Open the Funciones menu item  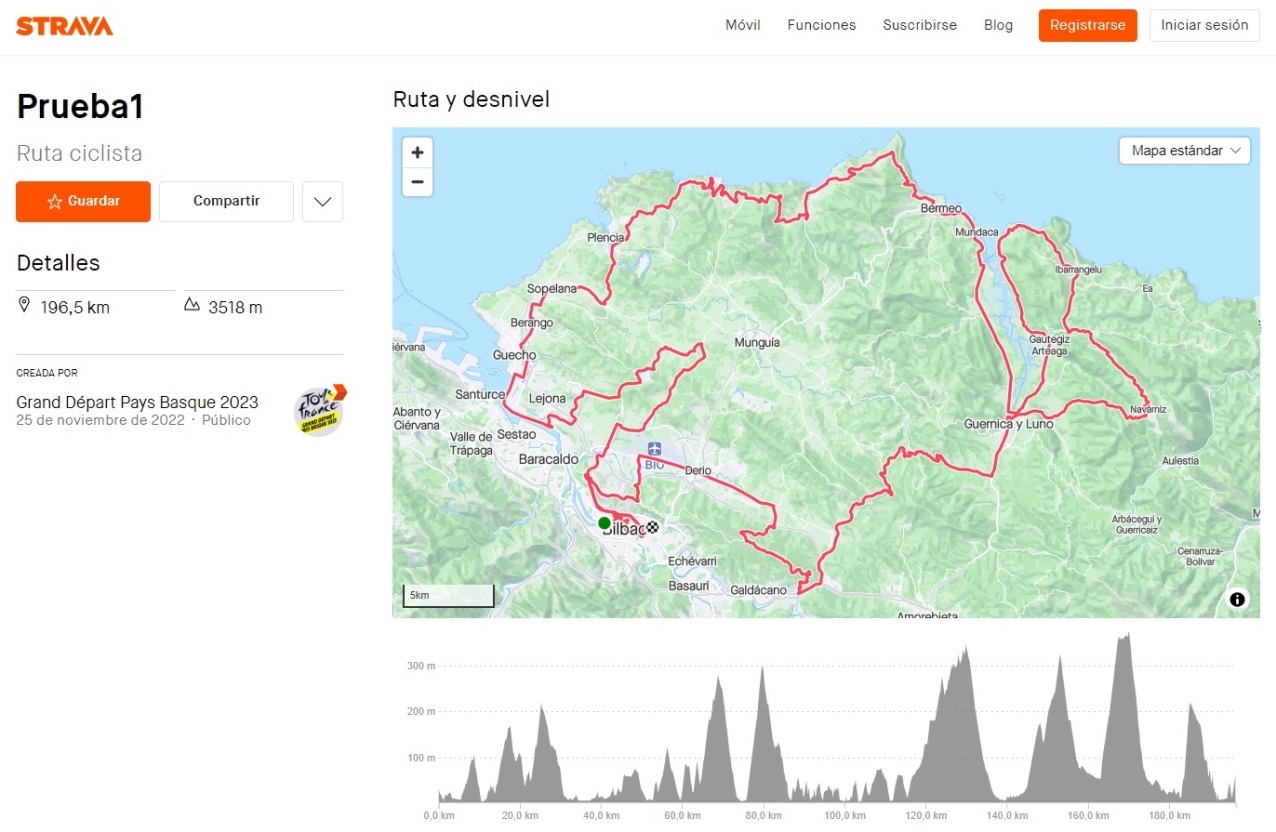(821, 25)
